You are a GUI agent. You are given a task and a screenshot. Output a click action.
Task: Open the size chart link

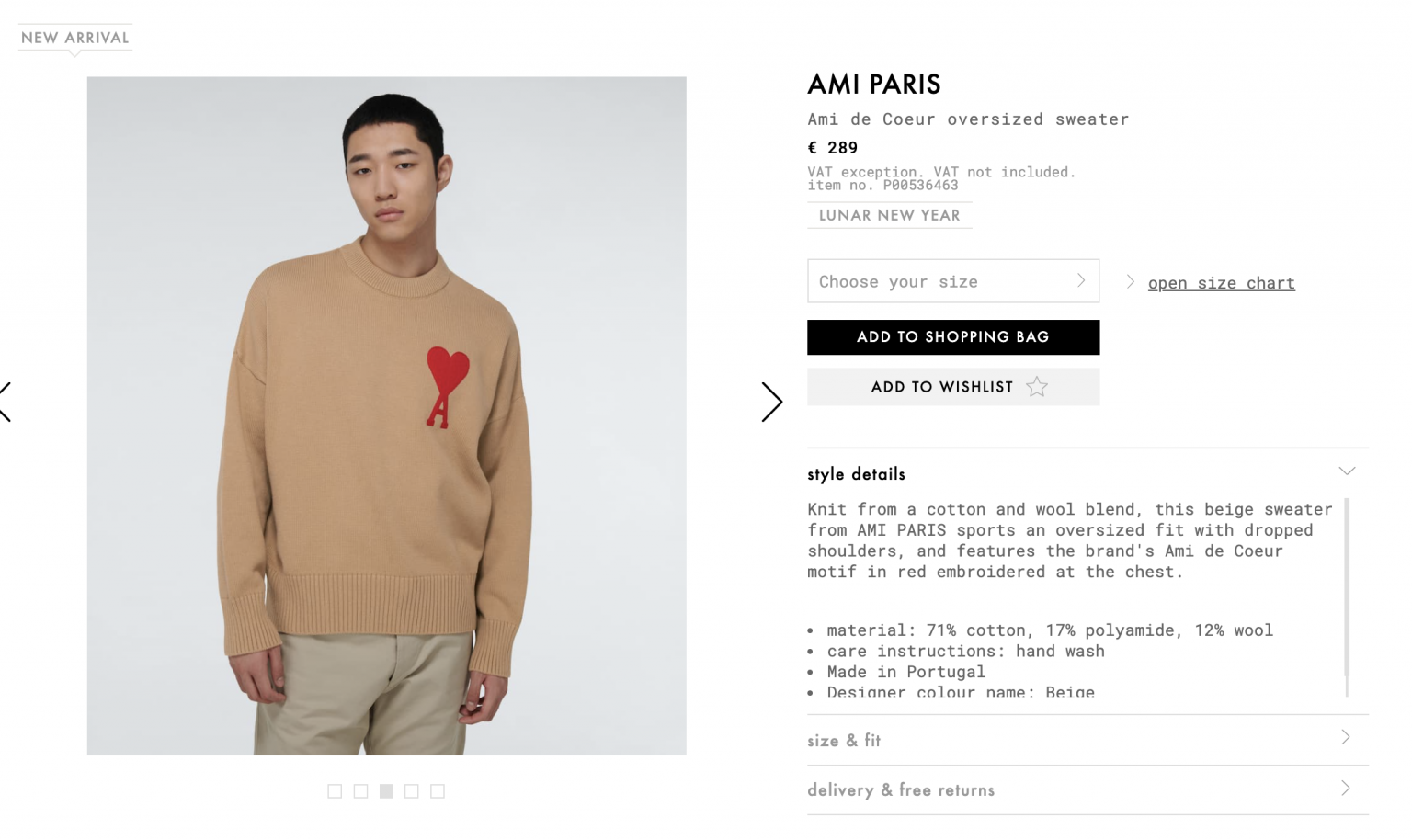[x=1222, y=283]
